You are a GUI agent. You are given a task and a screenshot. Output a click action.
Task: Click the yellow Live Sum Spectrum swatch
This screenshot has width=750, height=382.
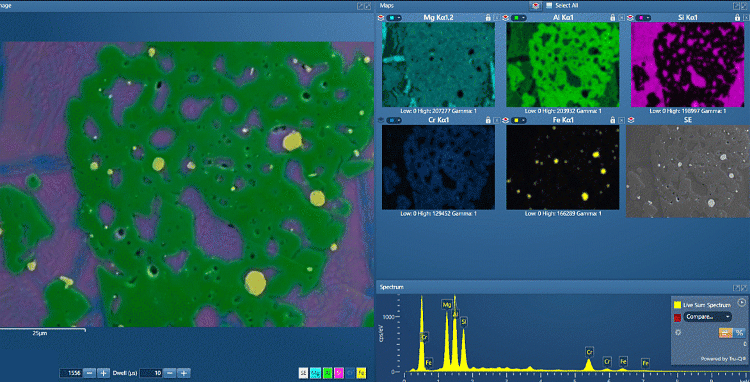(x=677, y=305)
